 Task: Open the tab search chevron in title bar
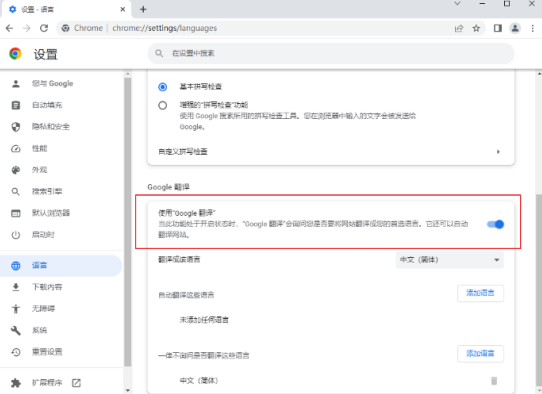457,3
